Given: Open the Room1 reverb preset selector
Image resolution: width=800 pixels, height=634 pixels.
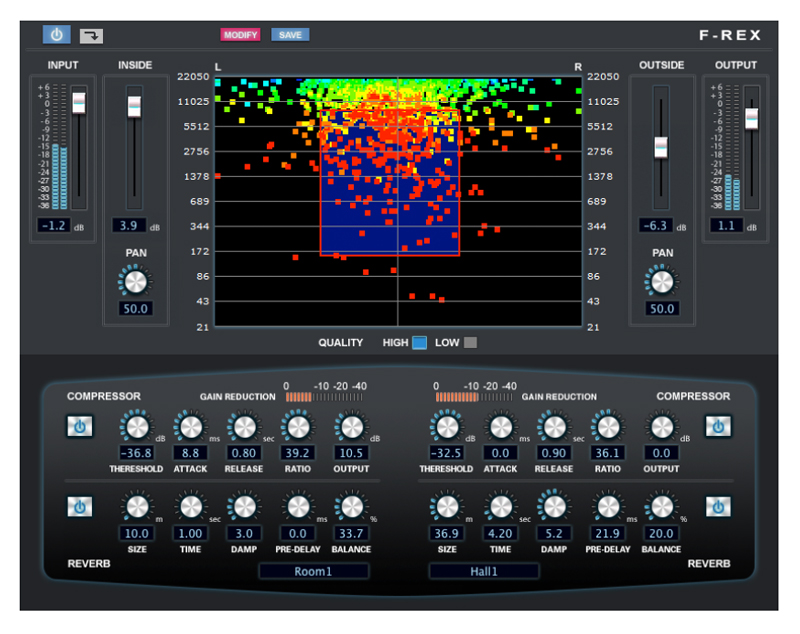Looking at the screenshot, I should tap(313, 572).
